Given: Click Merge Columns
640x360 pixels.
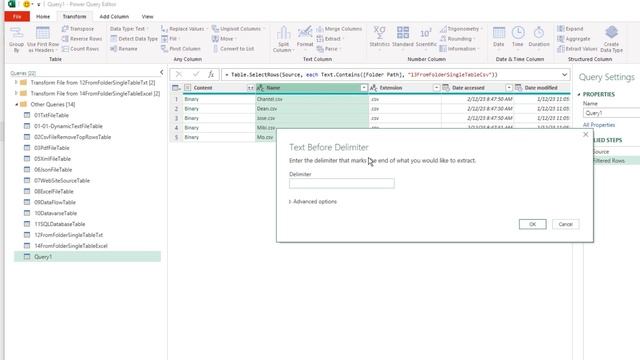Looking at the screenshot, I should click(339, 29).
